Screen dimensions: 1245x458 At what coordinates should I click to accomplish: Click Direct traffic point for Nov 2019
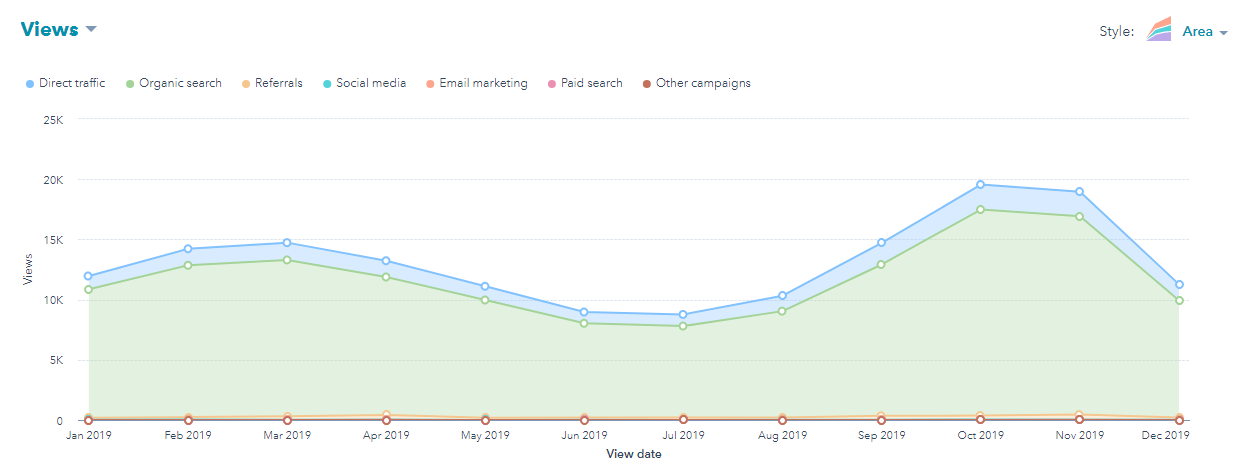[x=1080, y=192]
